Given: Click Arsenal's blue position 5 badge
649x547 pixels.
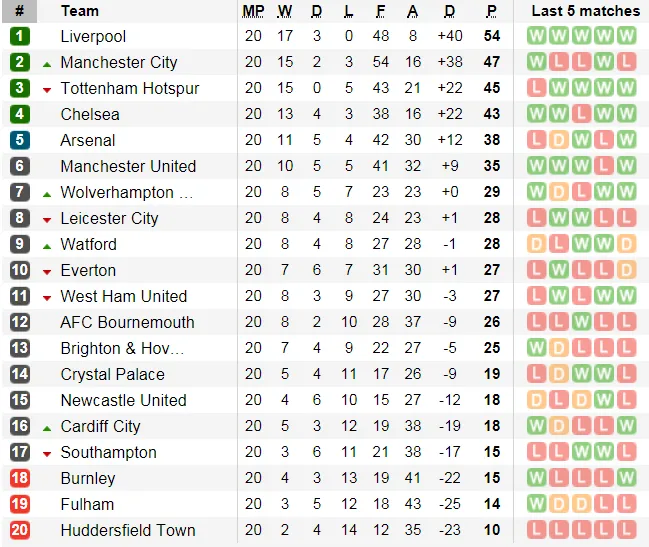Looking at the screenshot, I should (20, 140).
